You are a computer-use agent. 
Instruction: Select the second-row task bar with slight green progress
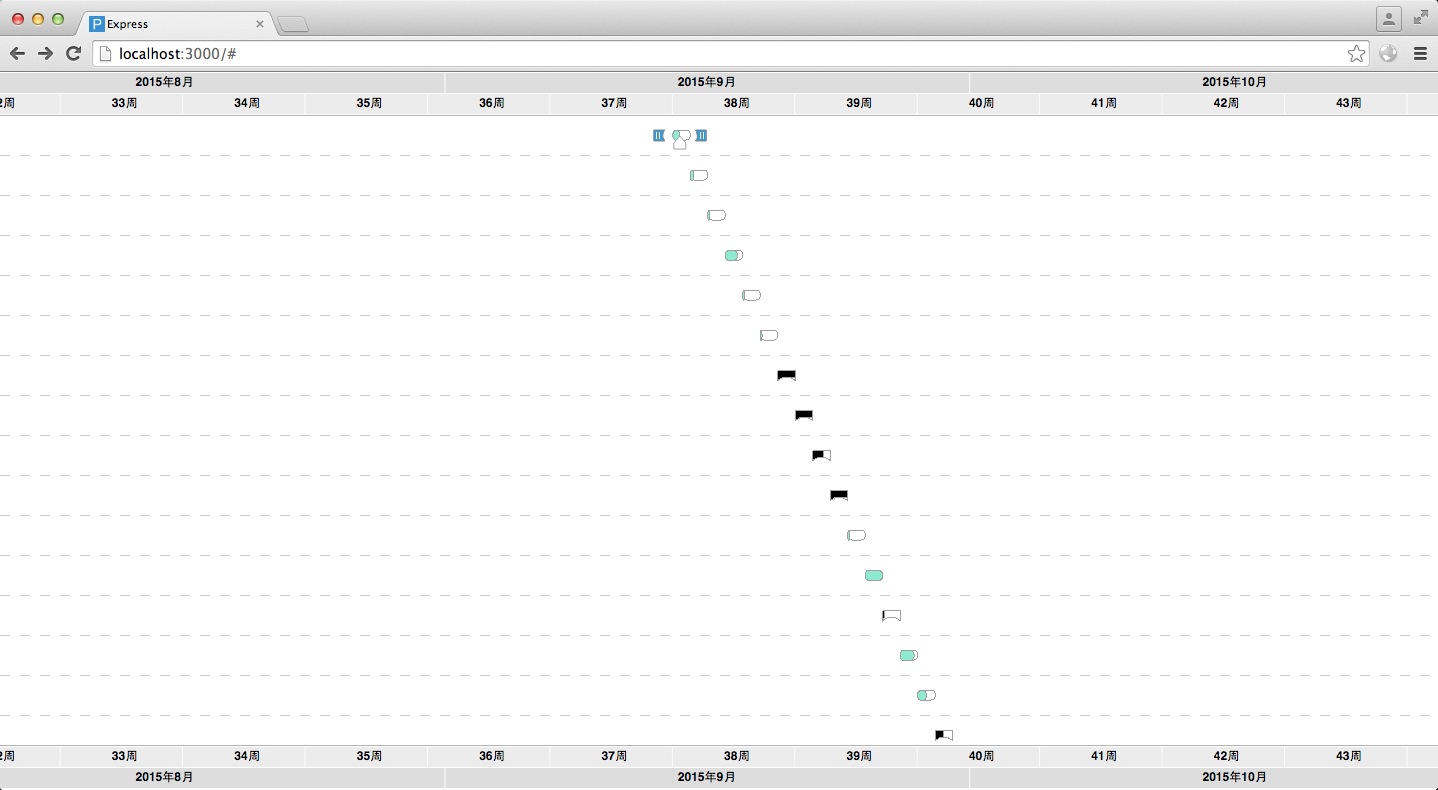699,175
